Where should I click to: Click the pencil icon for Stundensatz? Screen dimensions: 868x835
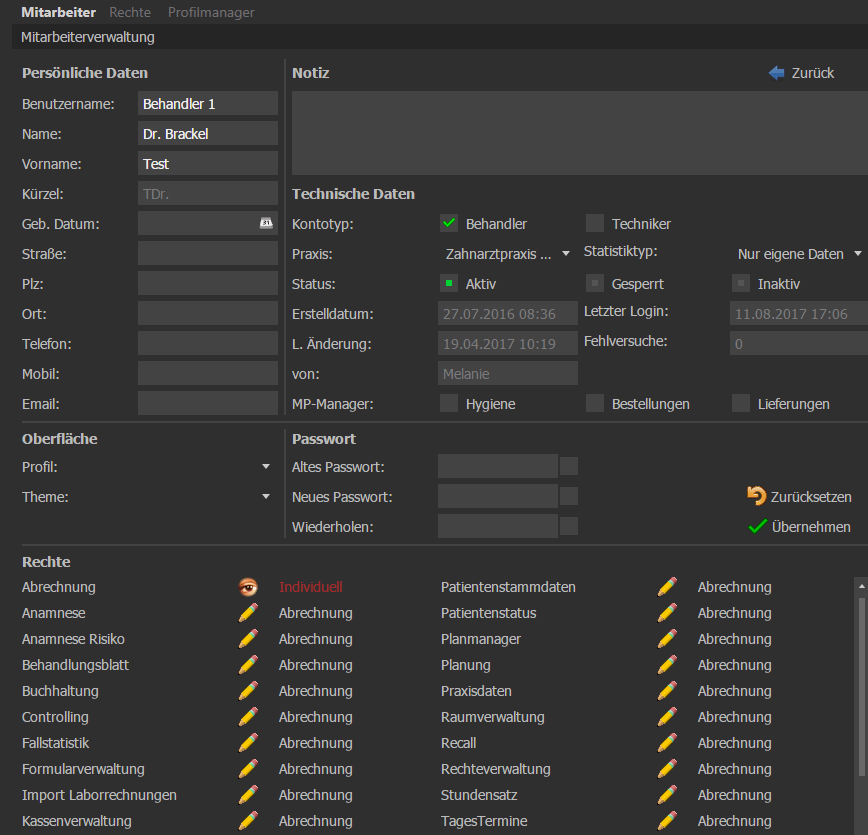tap(667, 795)
